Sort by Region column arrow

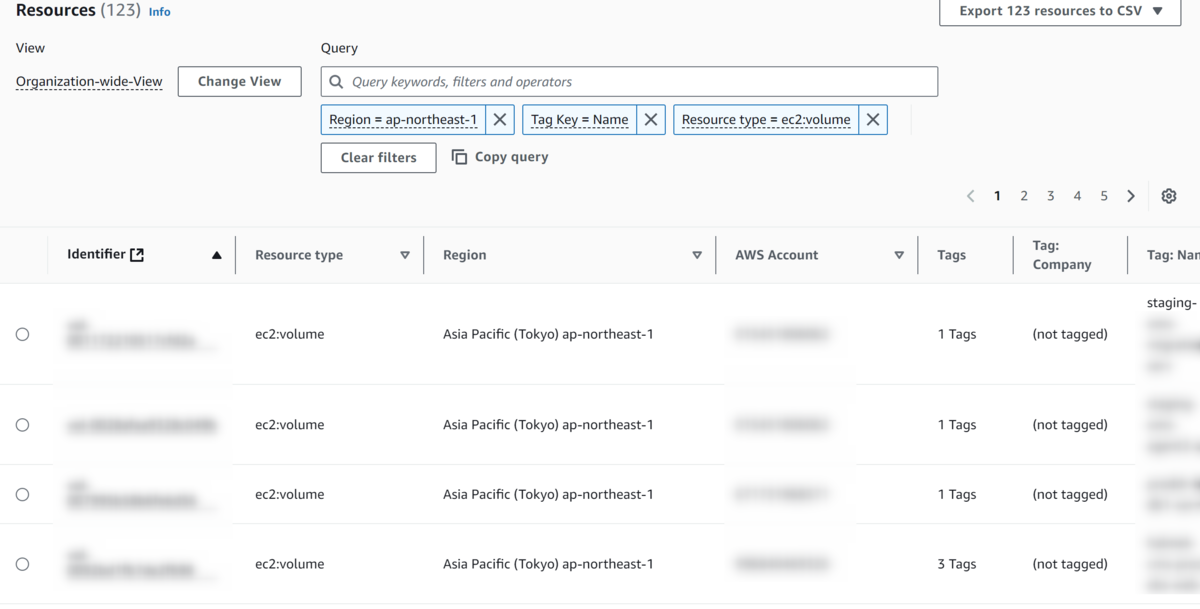point(697,255)
